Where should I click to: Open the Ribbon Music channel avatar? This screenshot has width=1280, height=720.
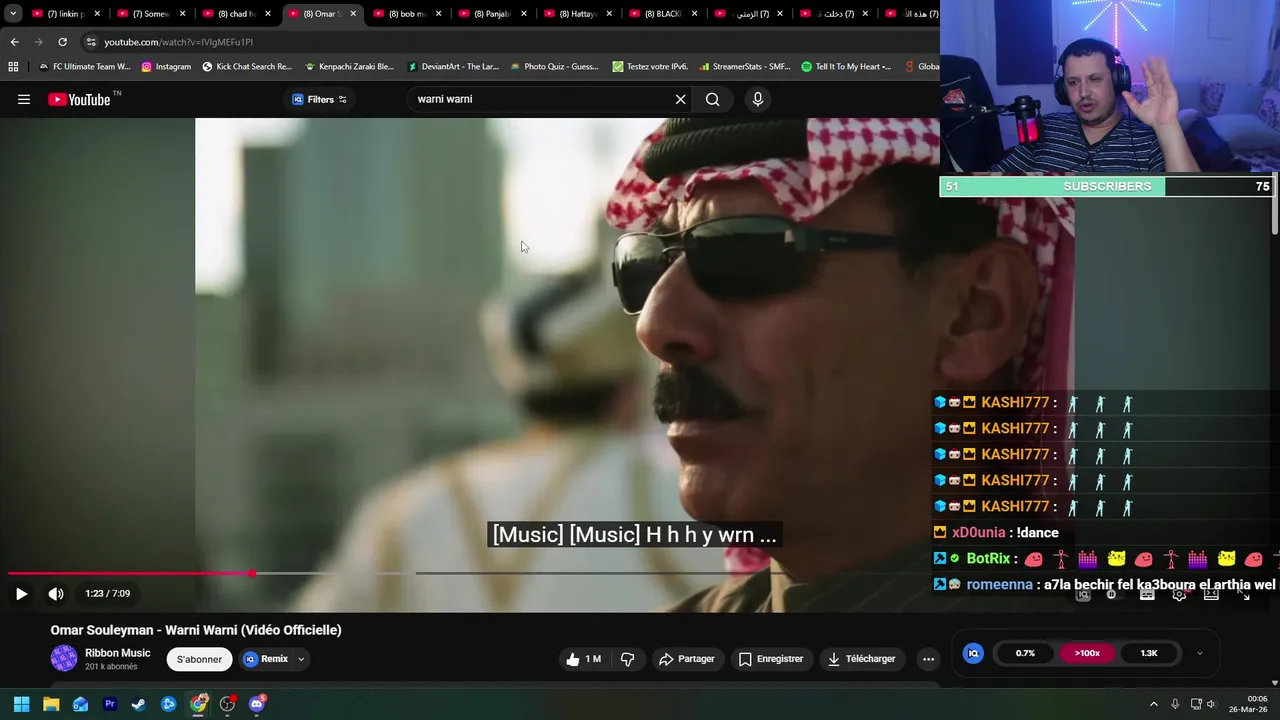tap(64, 658)
